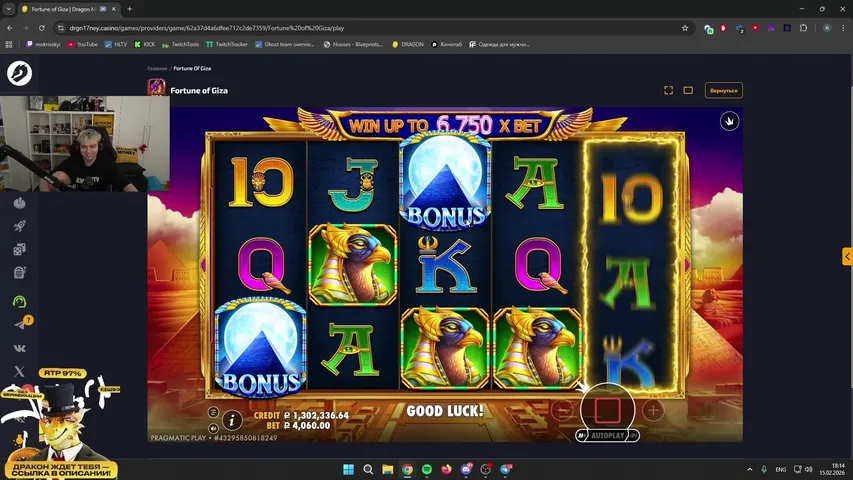Open the dice games sidebar icon
Image resolution: width=853 pixels, height=480 pixels.
19,249
